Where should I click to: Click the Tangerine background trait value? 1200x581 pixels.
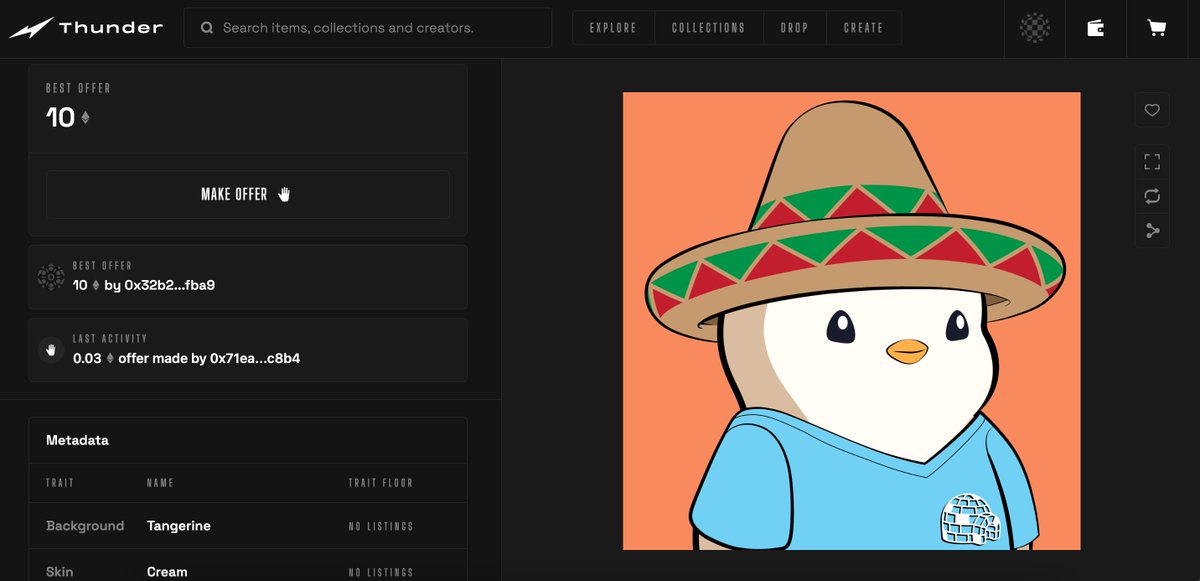pyautogui.click(x=179, y=526)
